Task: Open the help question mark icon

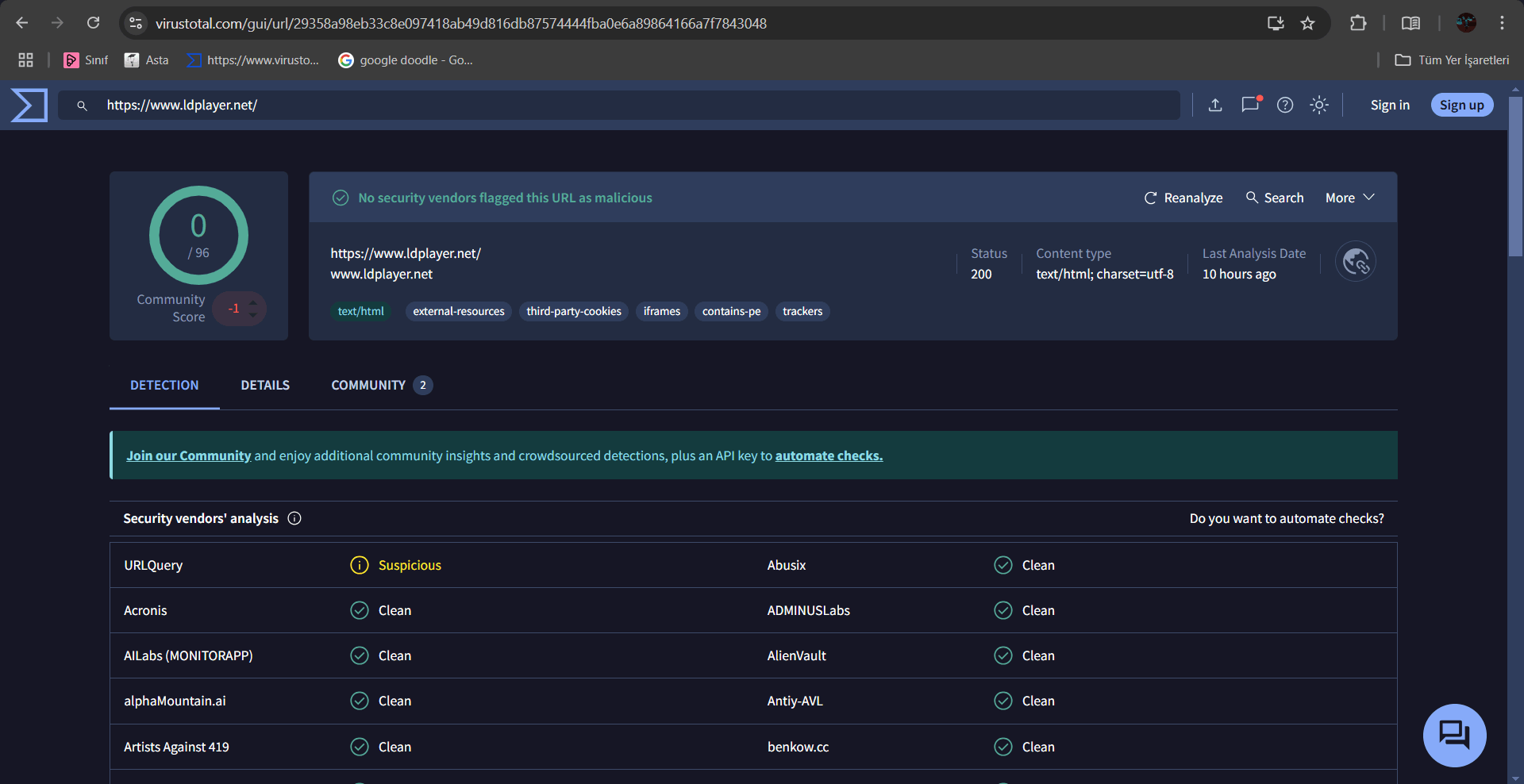Action: [x=1285, y=105]
